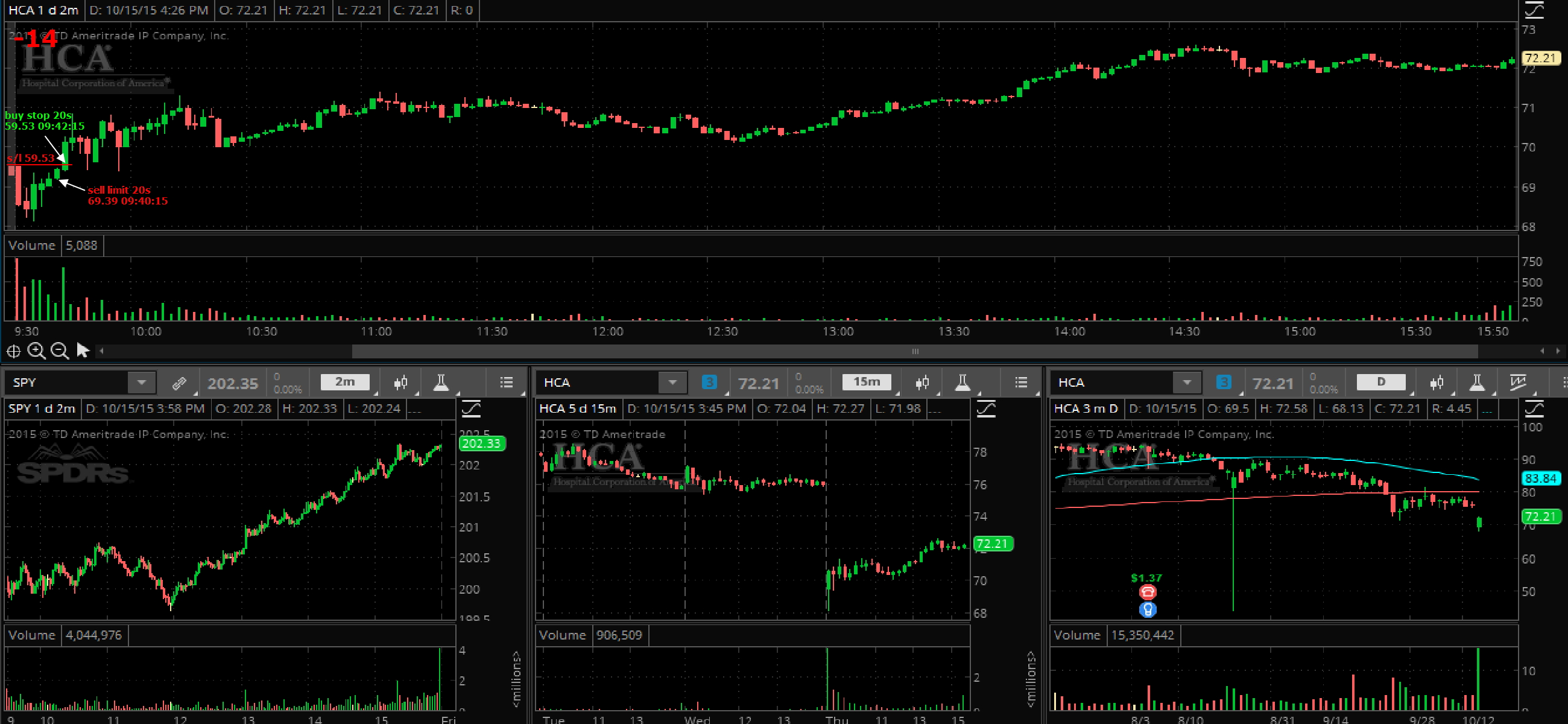Open studies flask icon in HCA 15m panel
This screenshot has width=1568, height=724.
pyautogui.click(x=963, y=383)
